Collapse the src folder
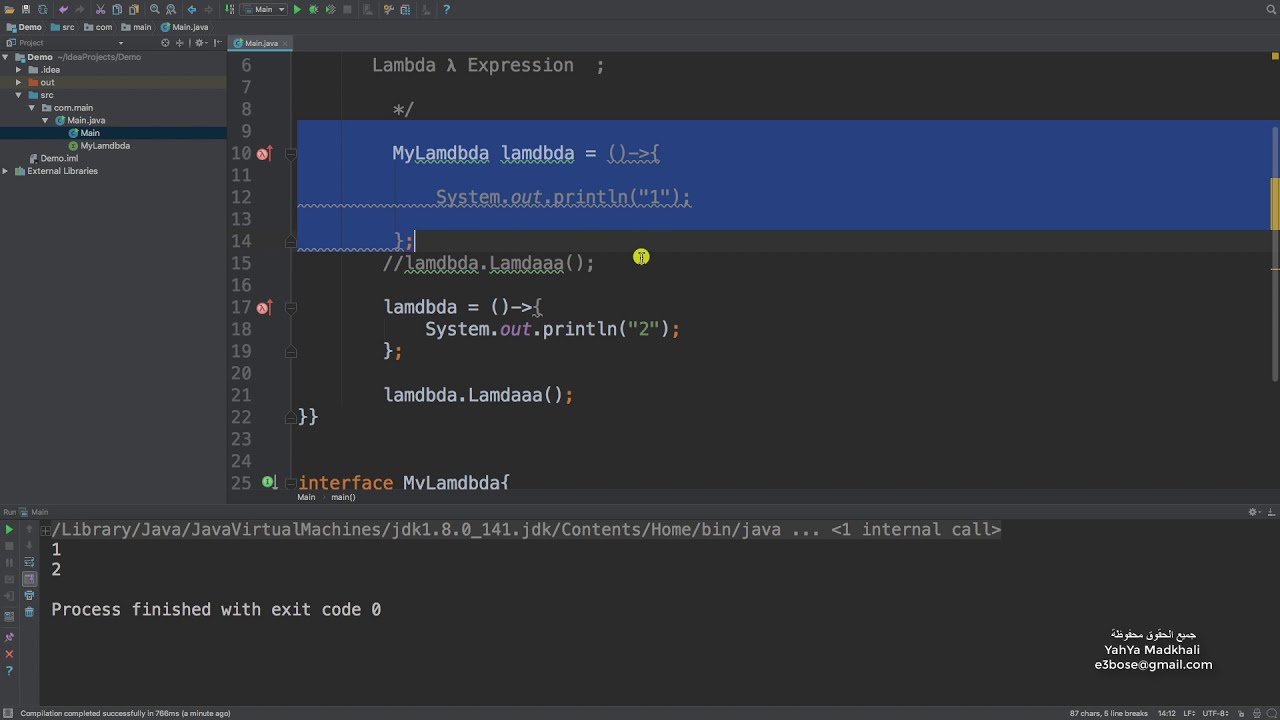This screenshot has height=720, width=1280. pyautogui.click(x=18, y=95)
